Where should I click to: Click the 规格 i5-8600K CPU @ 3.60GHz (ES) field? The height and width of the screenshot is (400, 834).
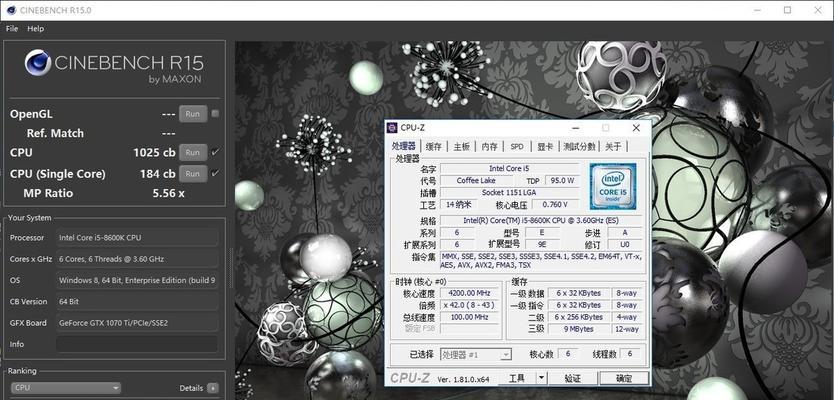pos(540,221)
